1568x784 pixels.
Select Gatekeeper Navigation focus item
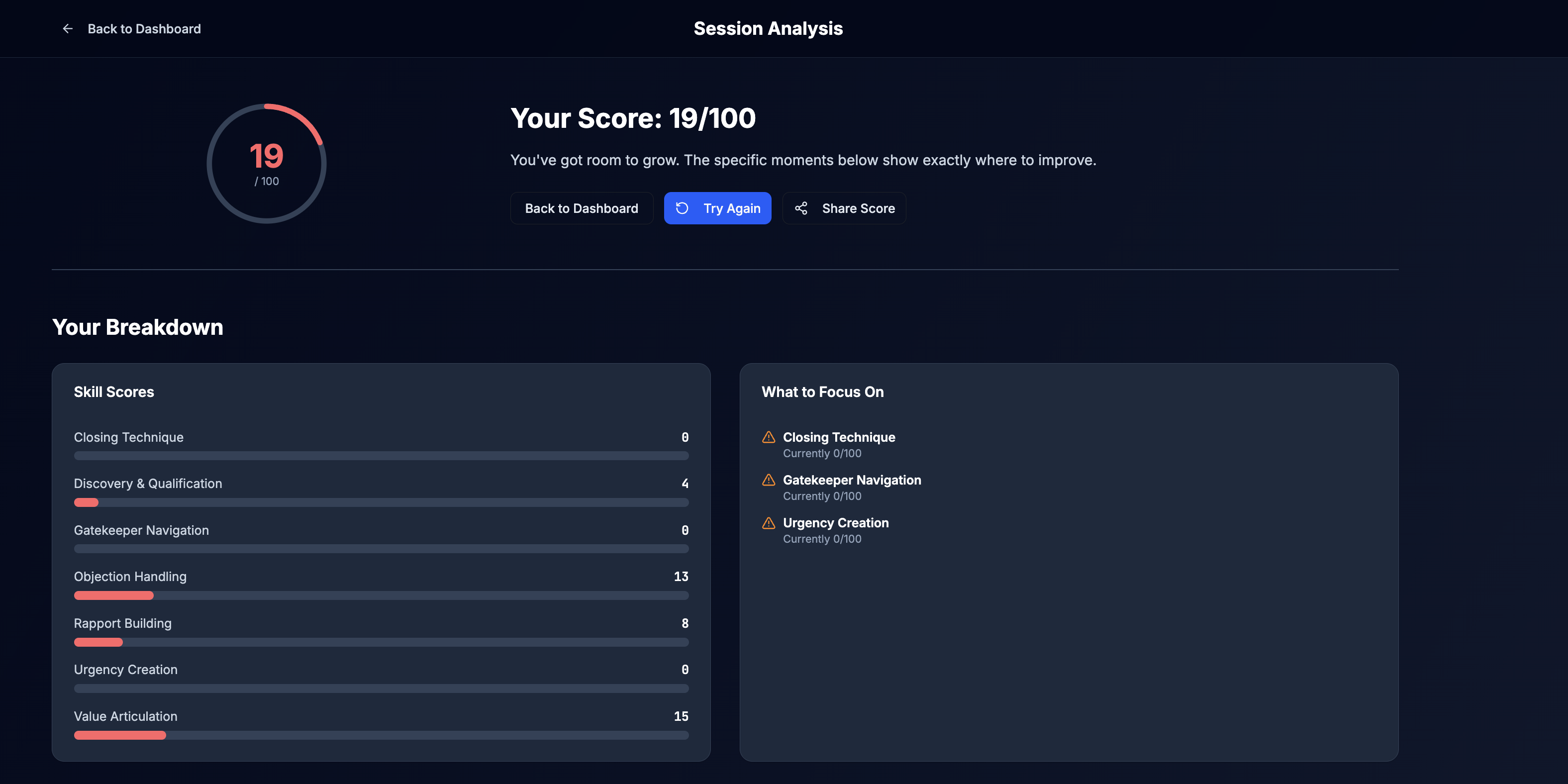(x=851, y=487)
